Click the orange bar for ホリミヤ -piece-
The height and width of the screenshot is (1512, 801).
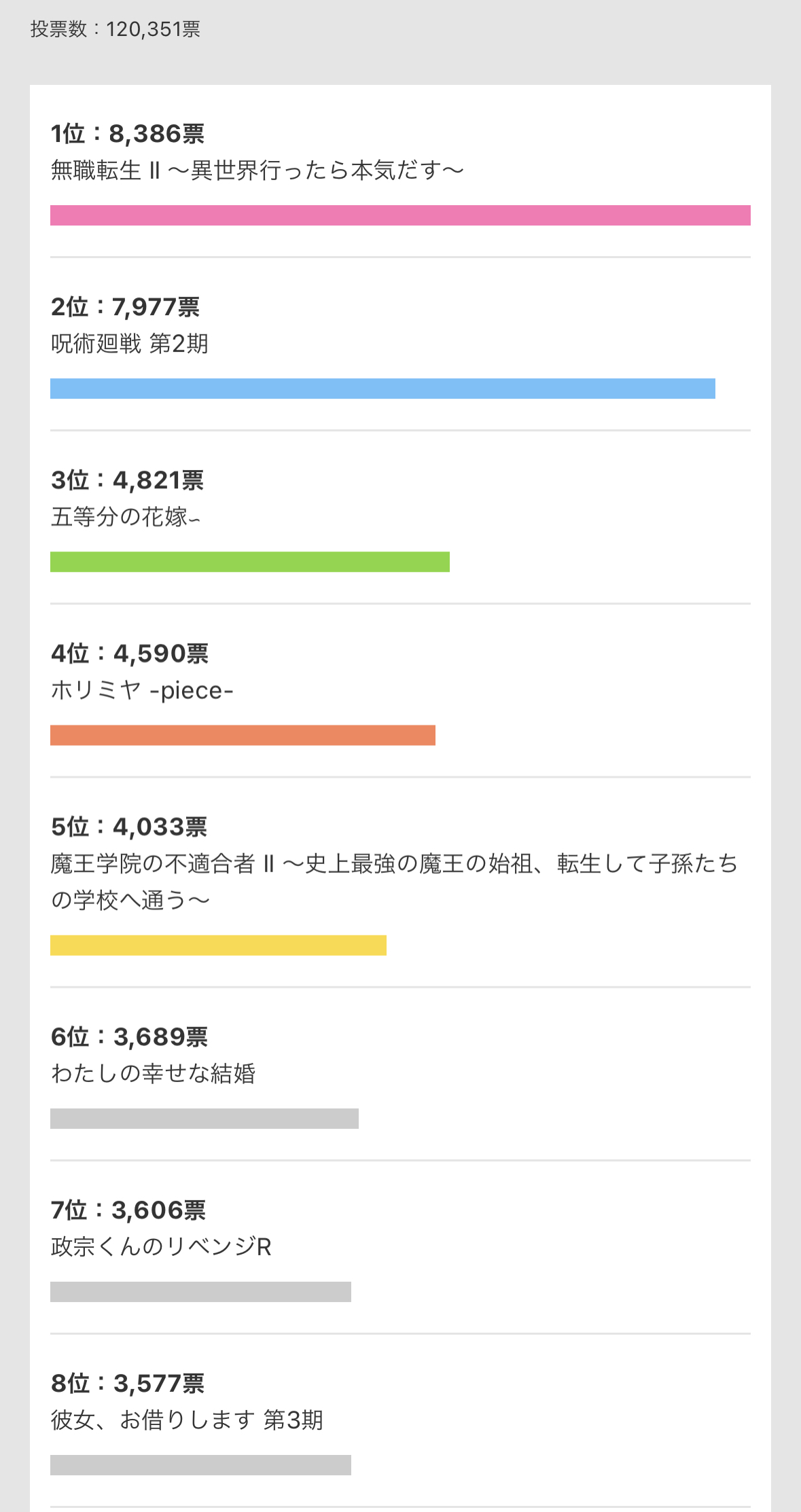[243, 735]
